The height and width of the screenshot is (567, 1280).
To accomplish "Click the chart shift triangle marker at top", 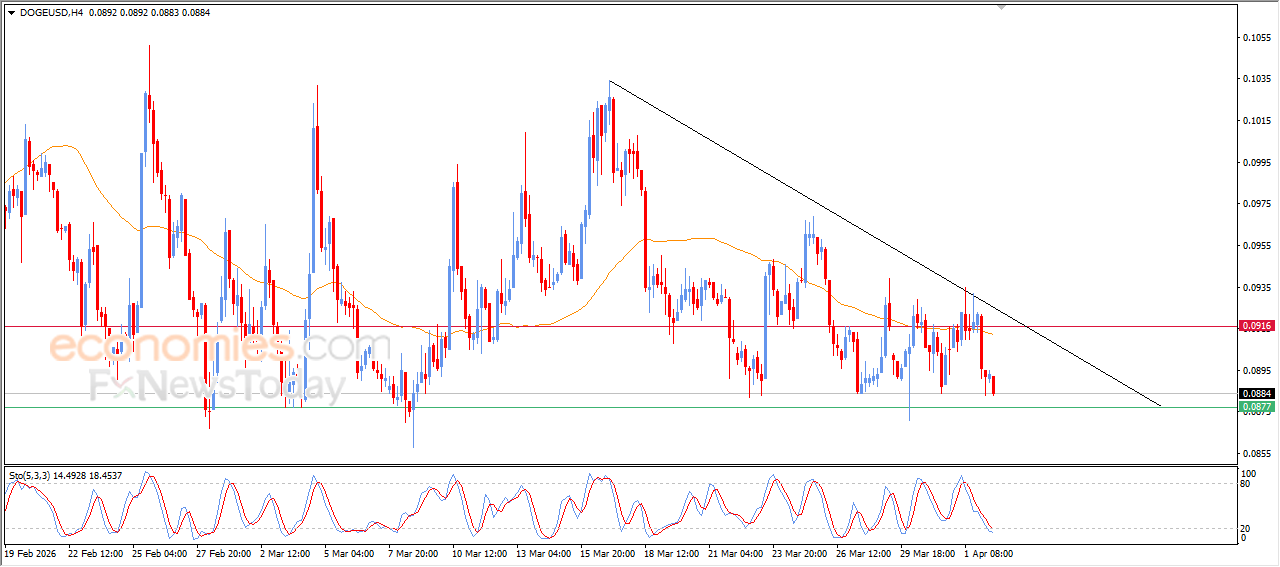I will 1002,7.
